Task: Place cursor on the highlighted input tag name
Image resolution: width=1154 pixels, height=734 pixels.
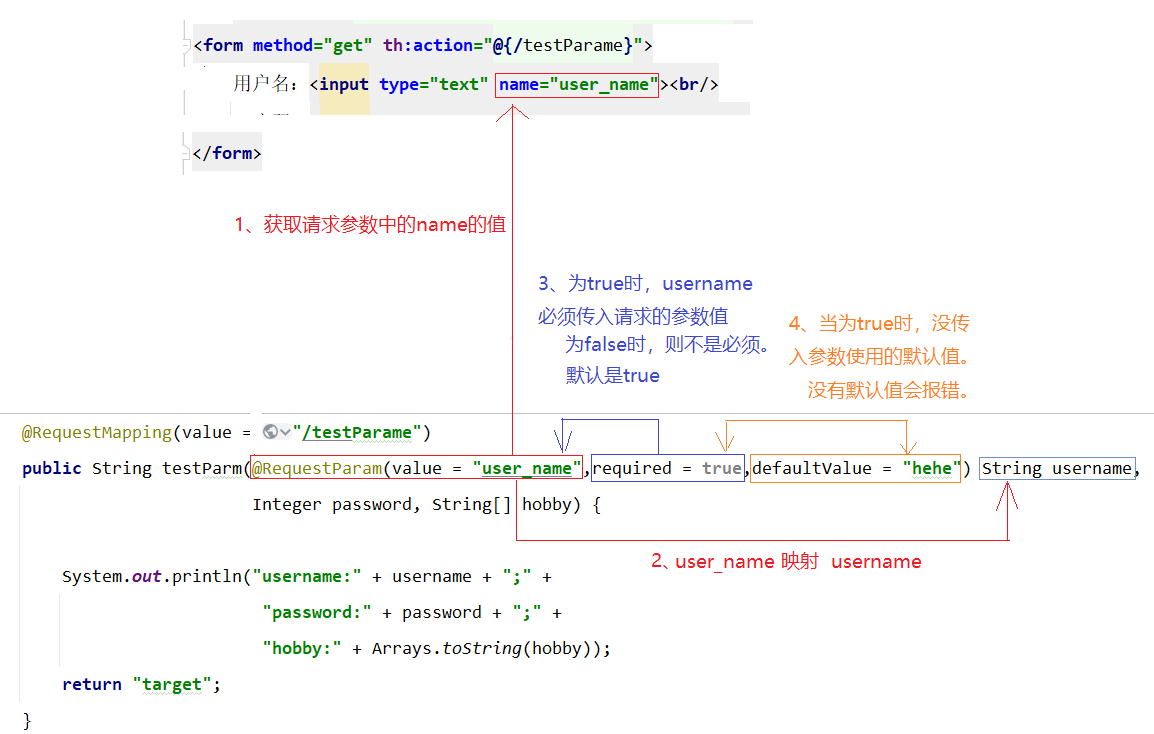Action: (x=344, y=85)
